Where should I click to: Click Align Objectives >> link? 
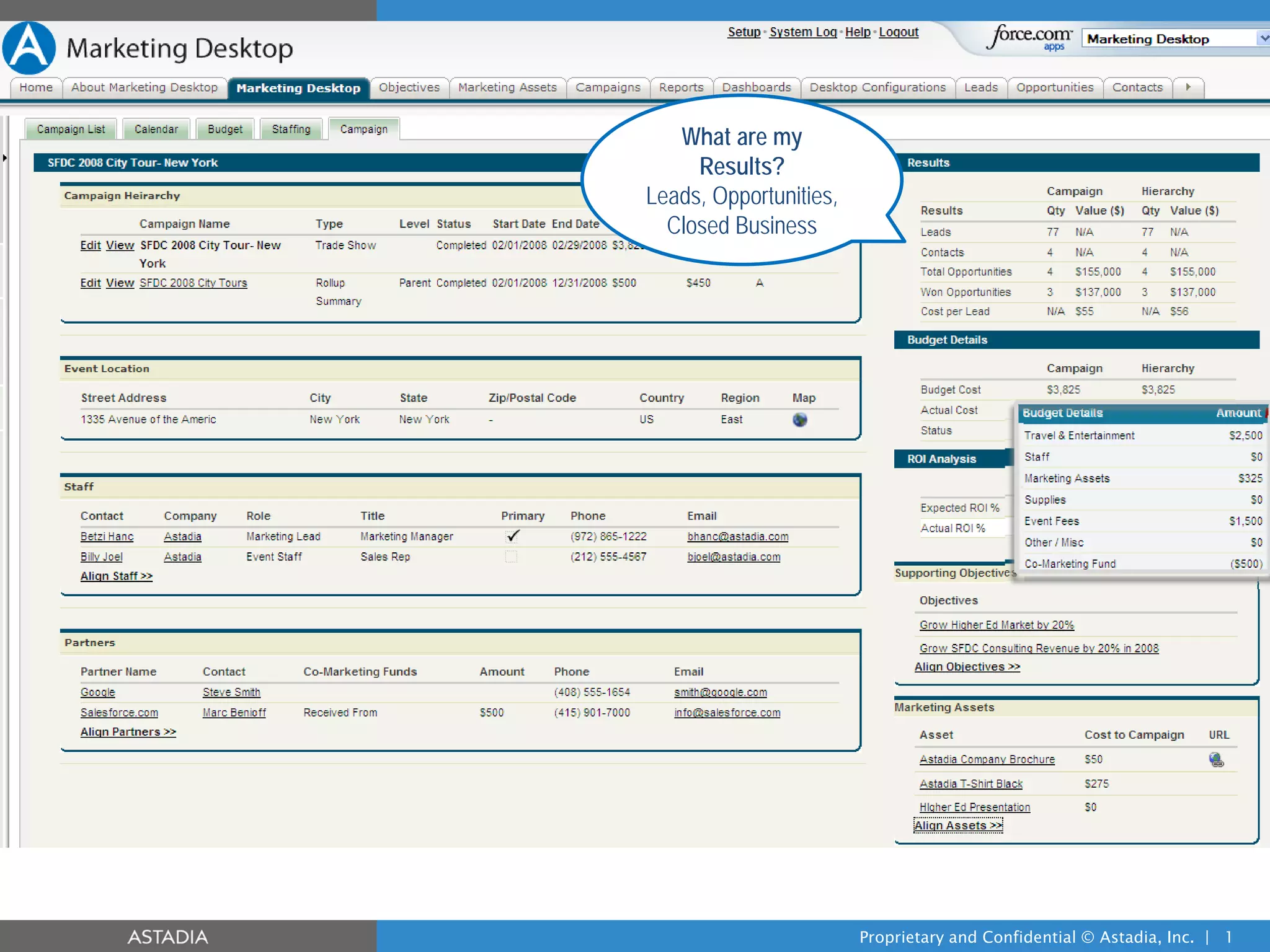click(967, 667)
